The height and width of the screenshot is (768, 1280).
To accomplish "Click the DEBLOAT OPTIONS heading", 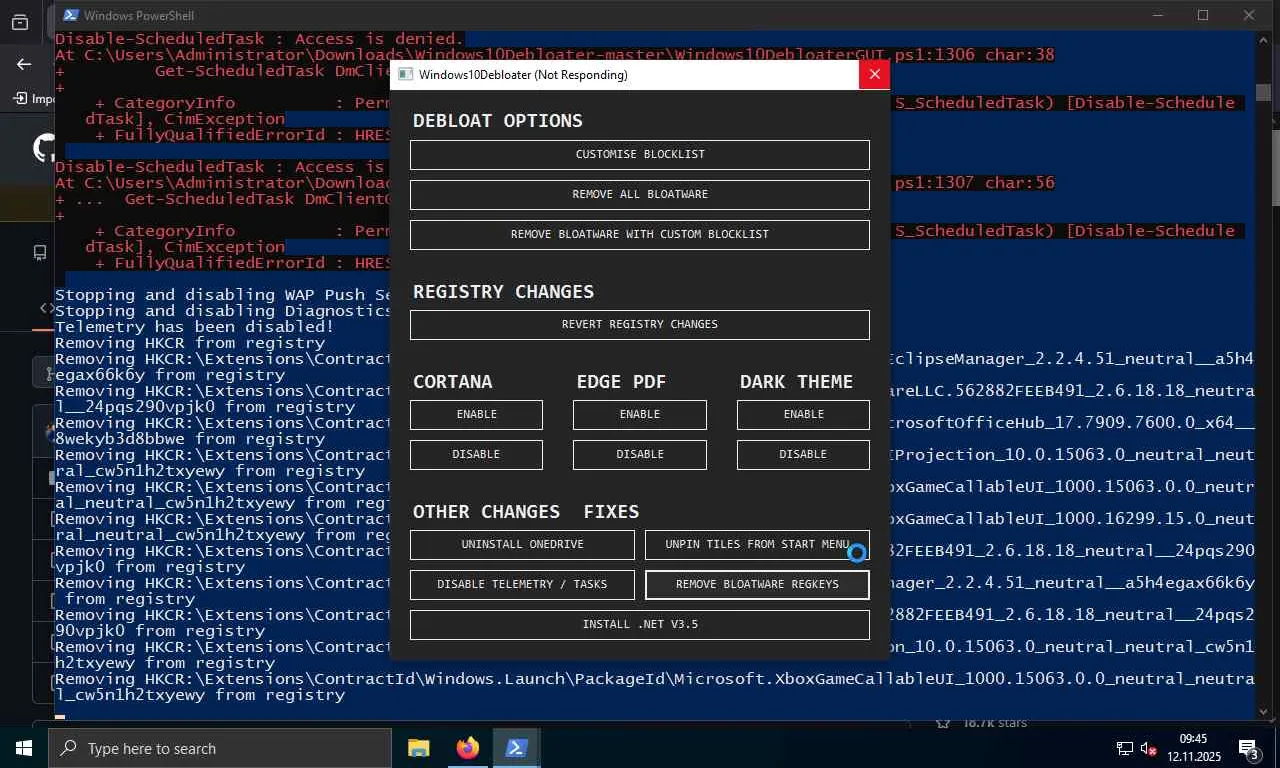I will tap(498, 121).
